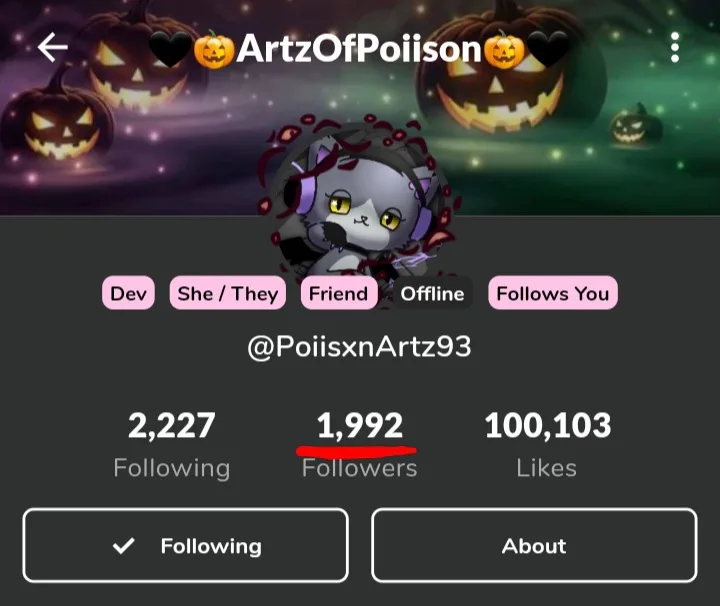Click the pumpkin emoji after ArtzOfPoiison
This screenshot has height=606, width=720.
(x=504, y=49)
